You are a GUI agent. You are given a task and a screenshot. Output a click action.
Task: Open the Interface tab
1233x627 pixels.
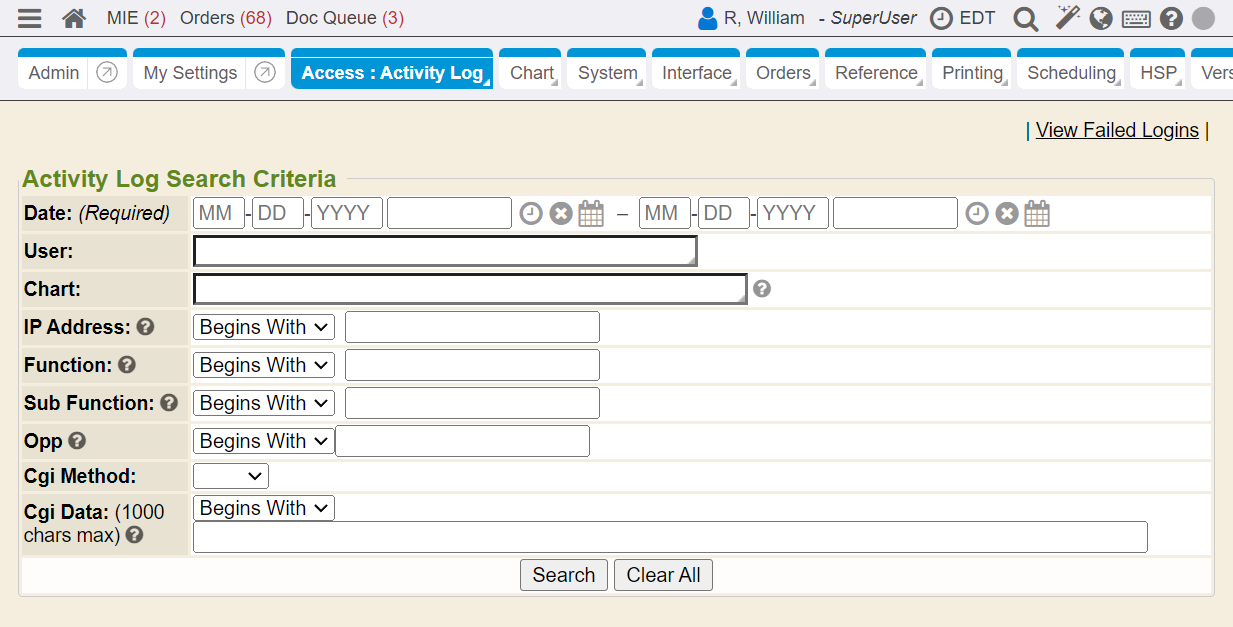[x=696, y=73]
